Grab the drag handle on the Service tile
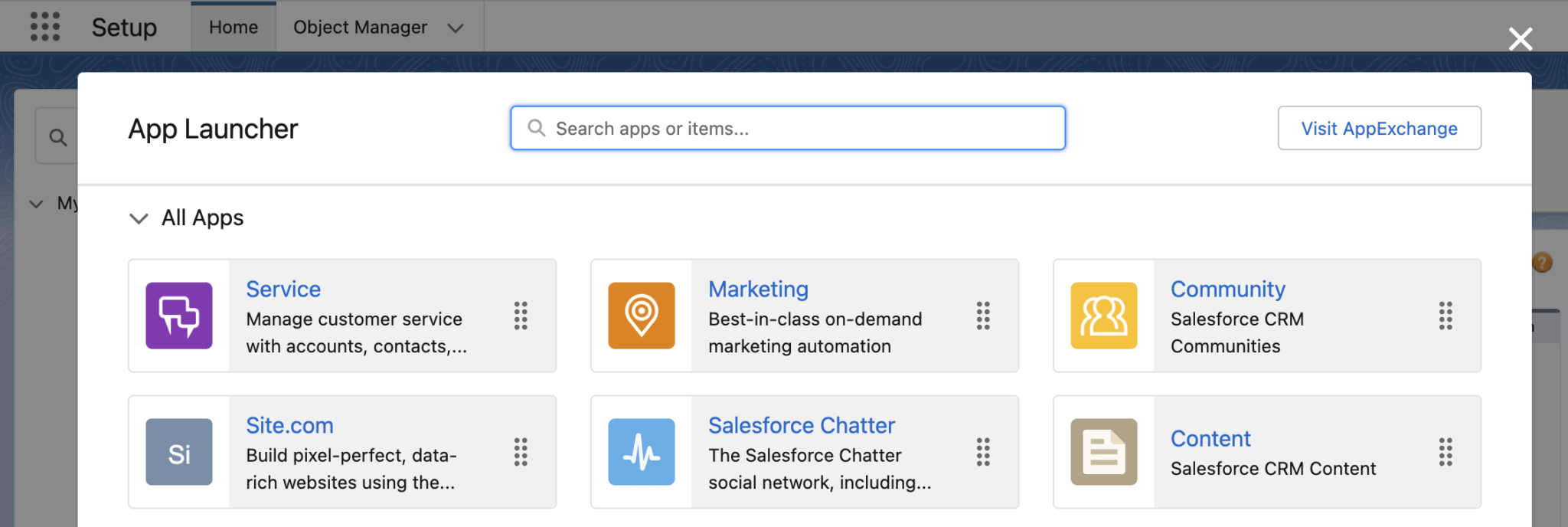1568x527 pixels. tap(521, 316)
